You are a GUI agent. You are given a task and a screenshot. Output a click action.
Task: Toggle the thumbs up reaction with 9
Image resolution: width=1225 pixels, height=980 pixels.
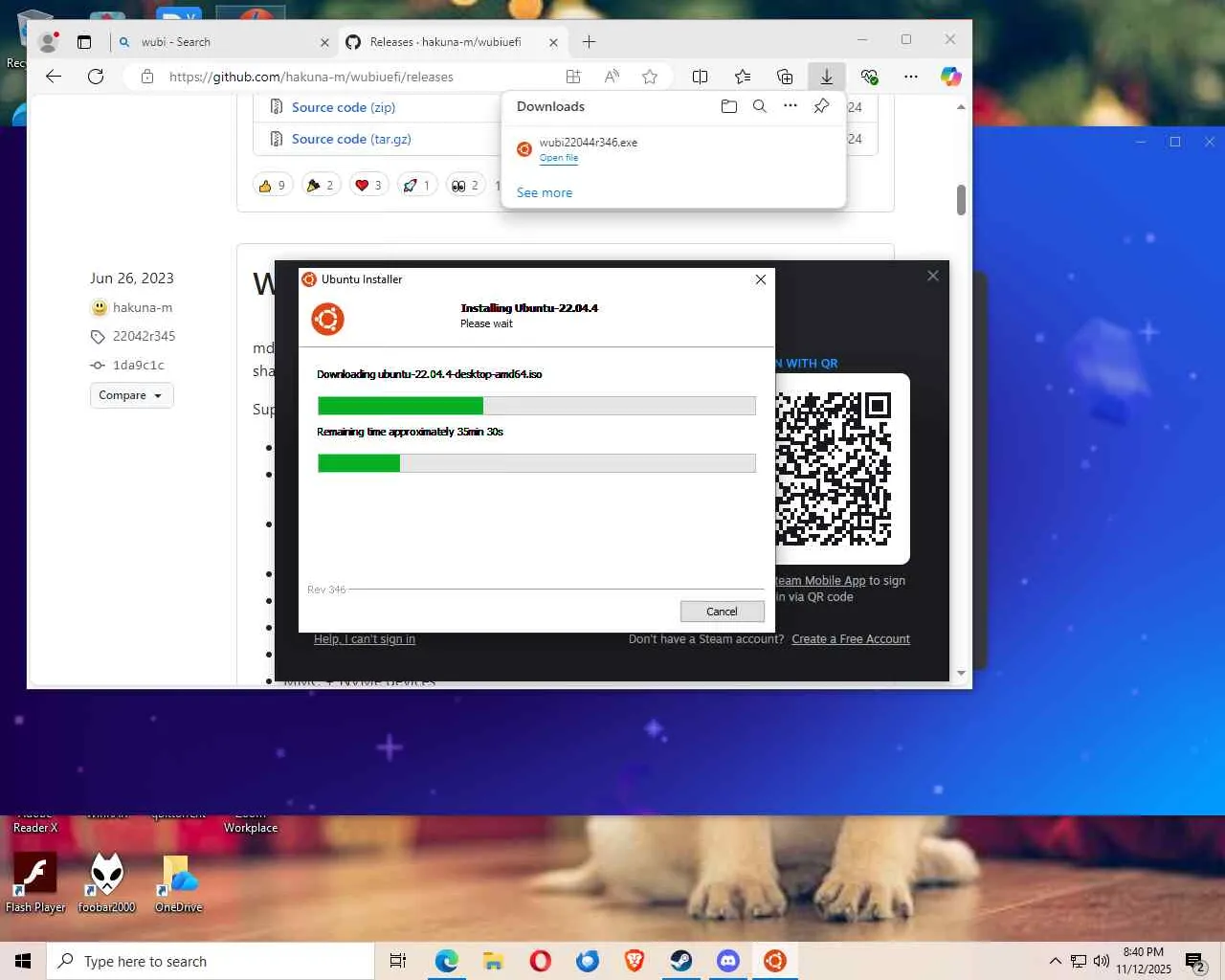point(273,185)
